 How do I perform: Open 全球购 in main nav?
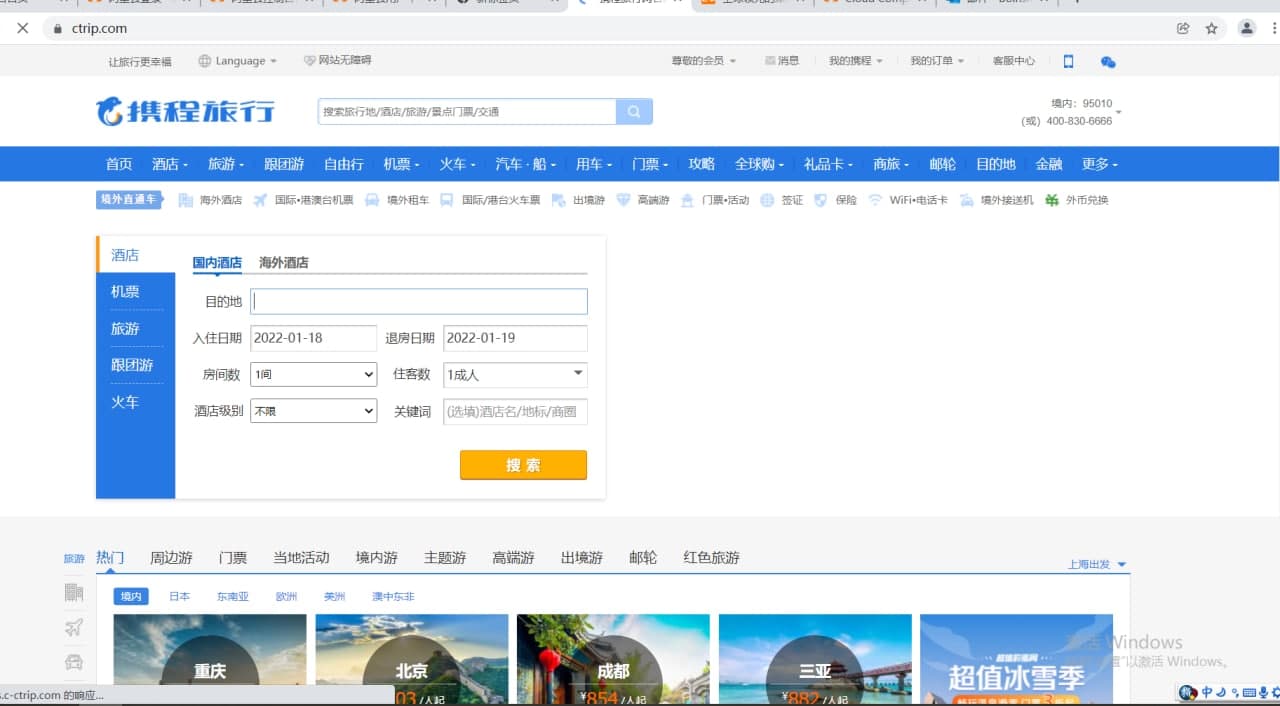[x=760, y=164]
